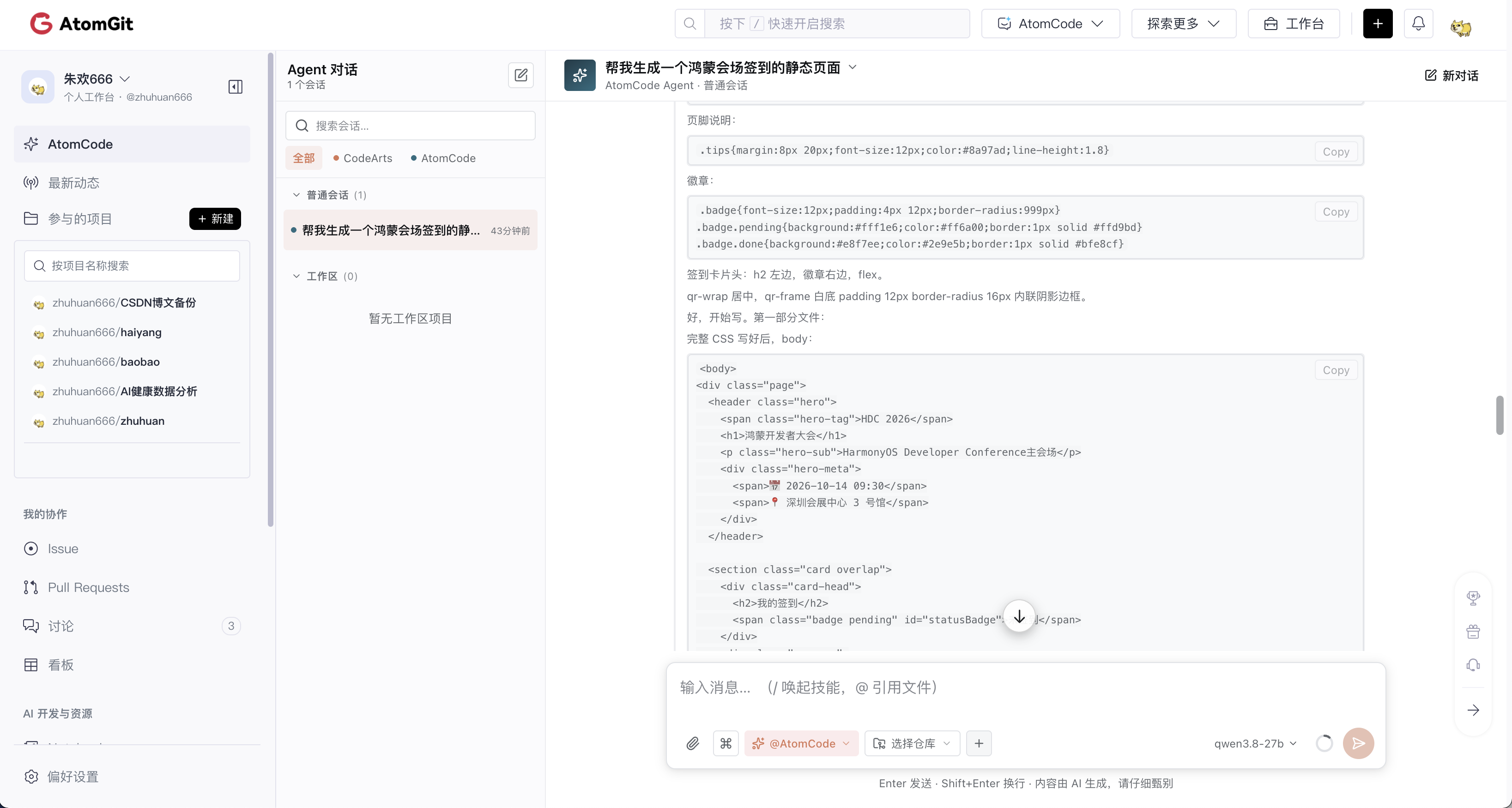Click the black plus create button

(1378, 24)
